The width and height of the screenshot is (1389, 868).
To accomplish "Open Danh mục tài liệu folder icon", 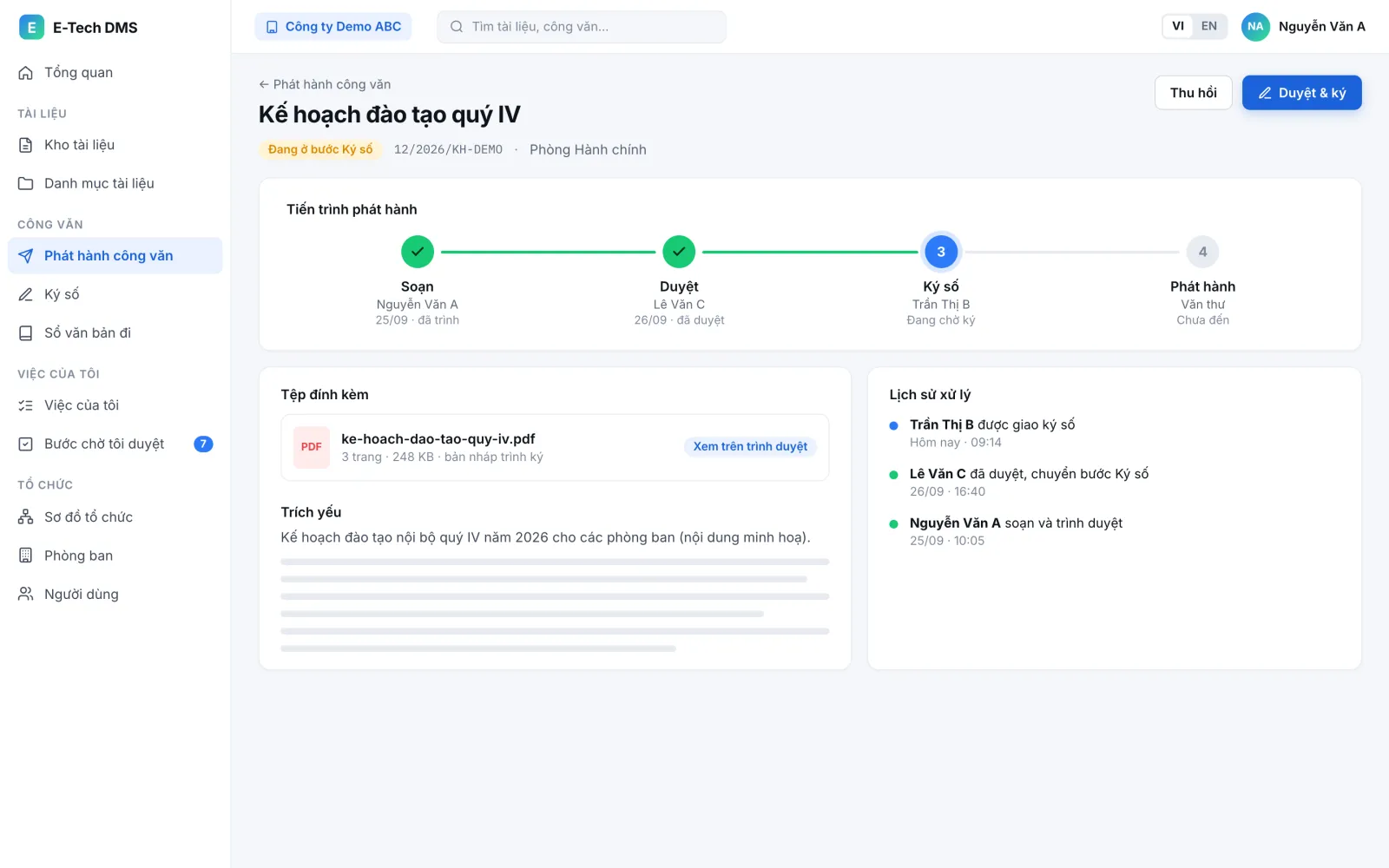I will 26,183.
